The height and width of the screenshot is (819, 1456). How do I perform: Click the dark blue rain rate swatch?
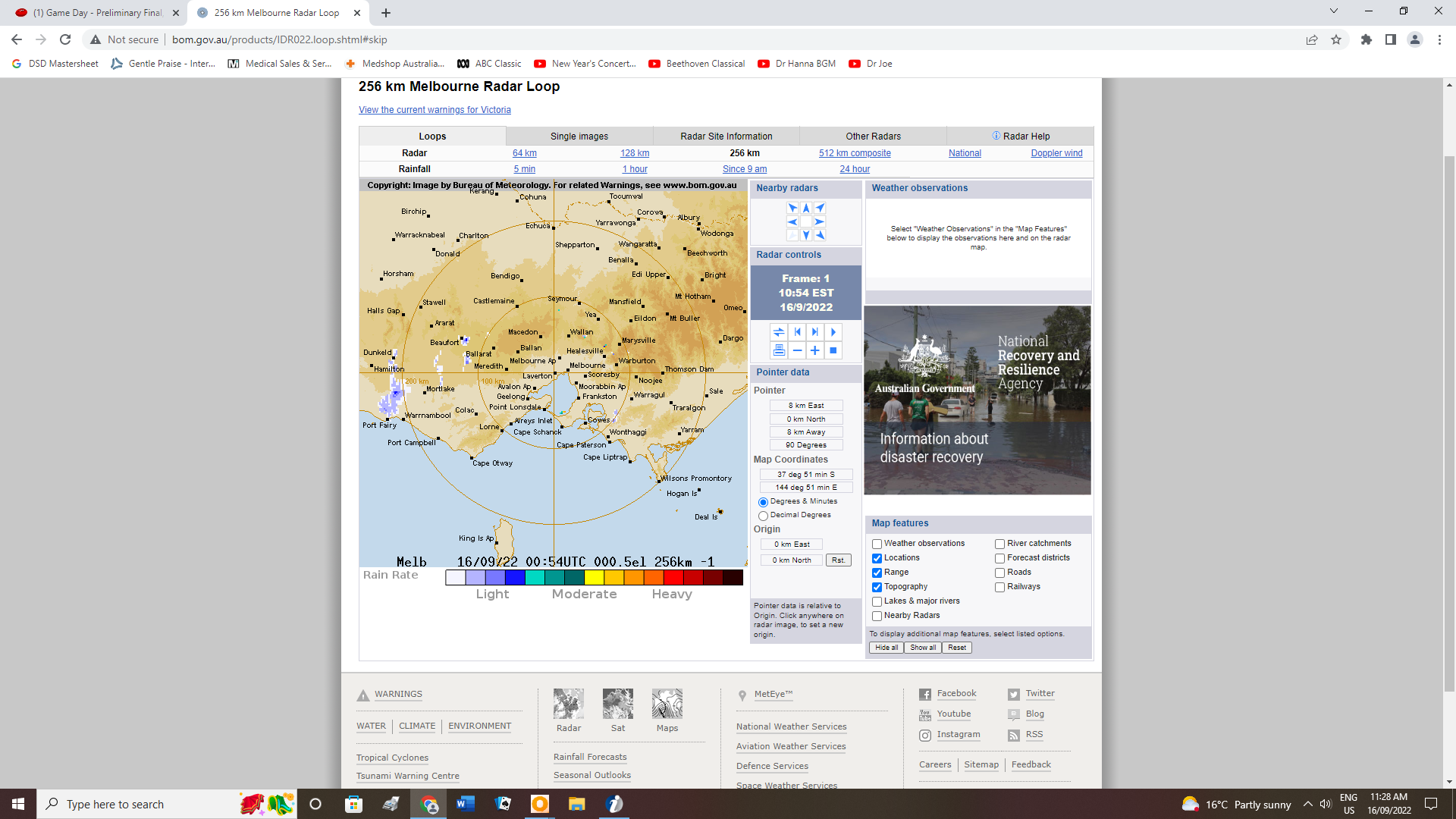515,578
